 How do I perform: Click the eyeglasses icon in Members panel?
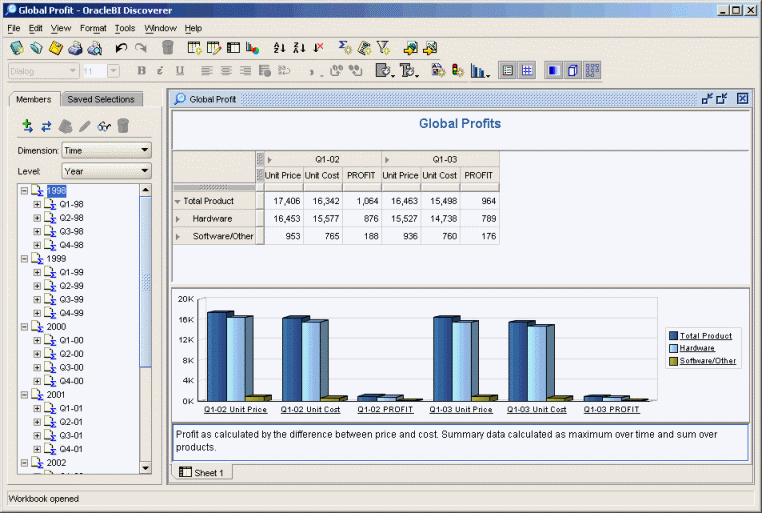(x=104, y=127)
